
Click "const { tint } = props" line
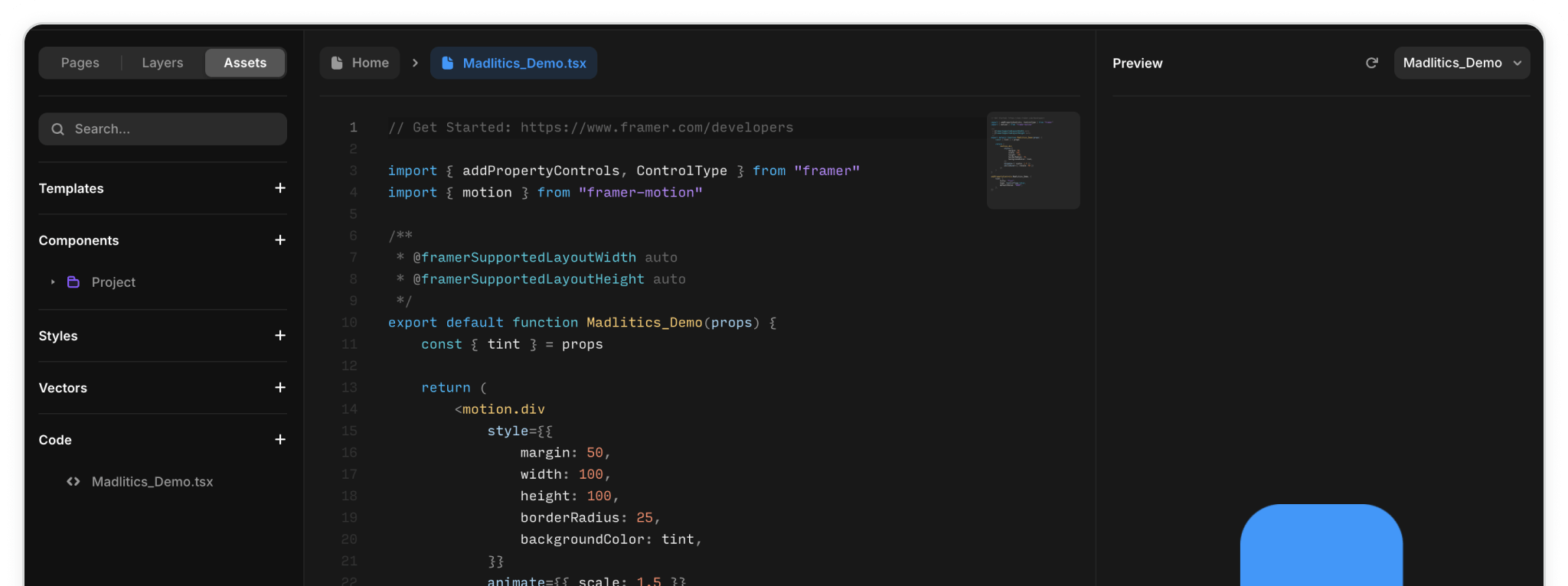click(512, 344)
